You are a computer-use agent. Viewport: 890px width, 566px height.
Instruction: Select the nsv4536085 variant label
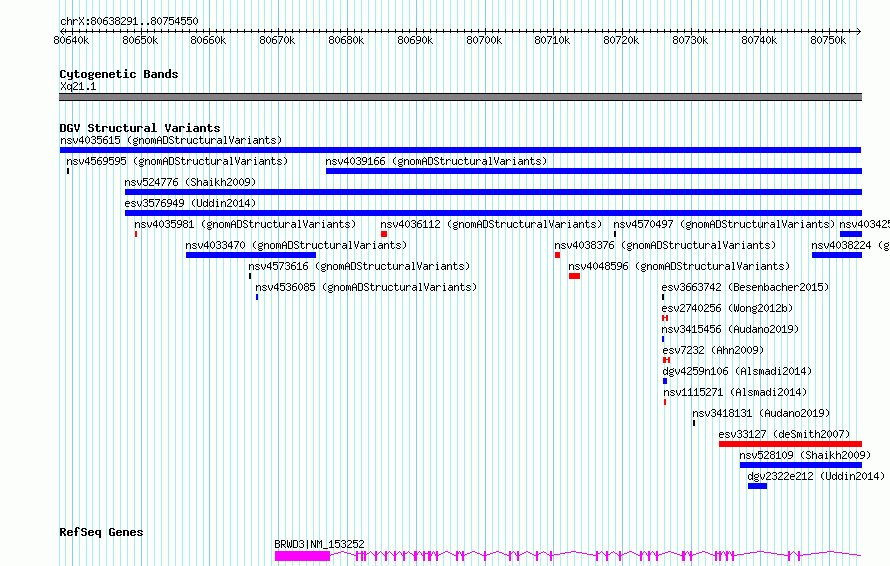pyautogui.click(x=366, y=287)
